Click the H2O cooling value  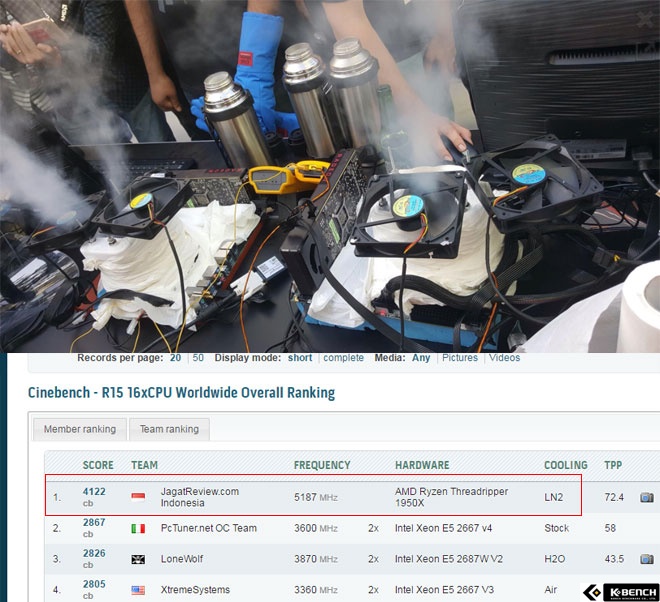(x=555, y=559)
